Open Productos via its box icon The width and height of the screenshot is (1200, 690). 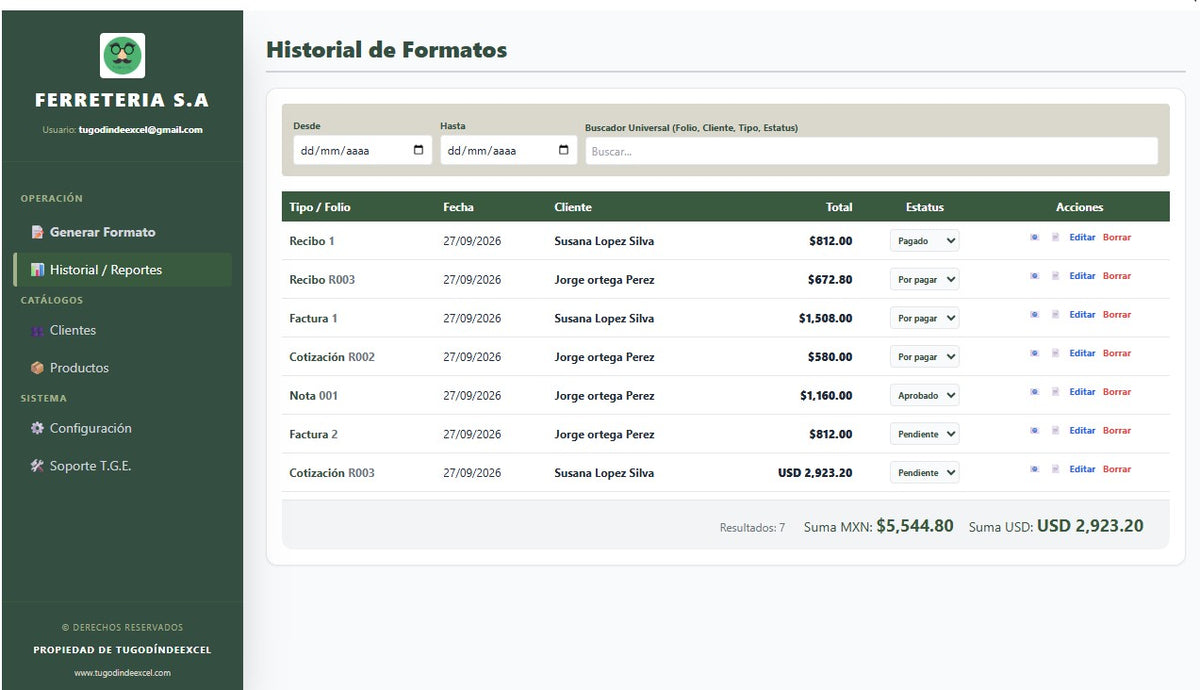pos(37,368)
